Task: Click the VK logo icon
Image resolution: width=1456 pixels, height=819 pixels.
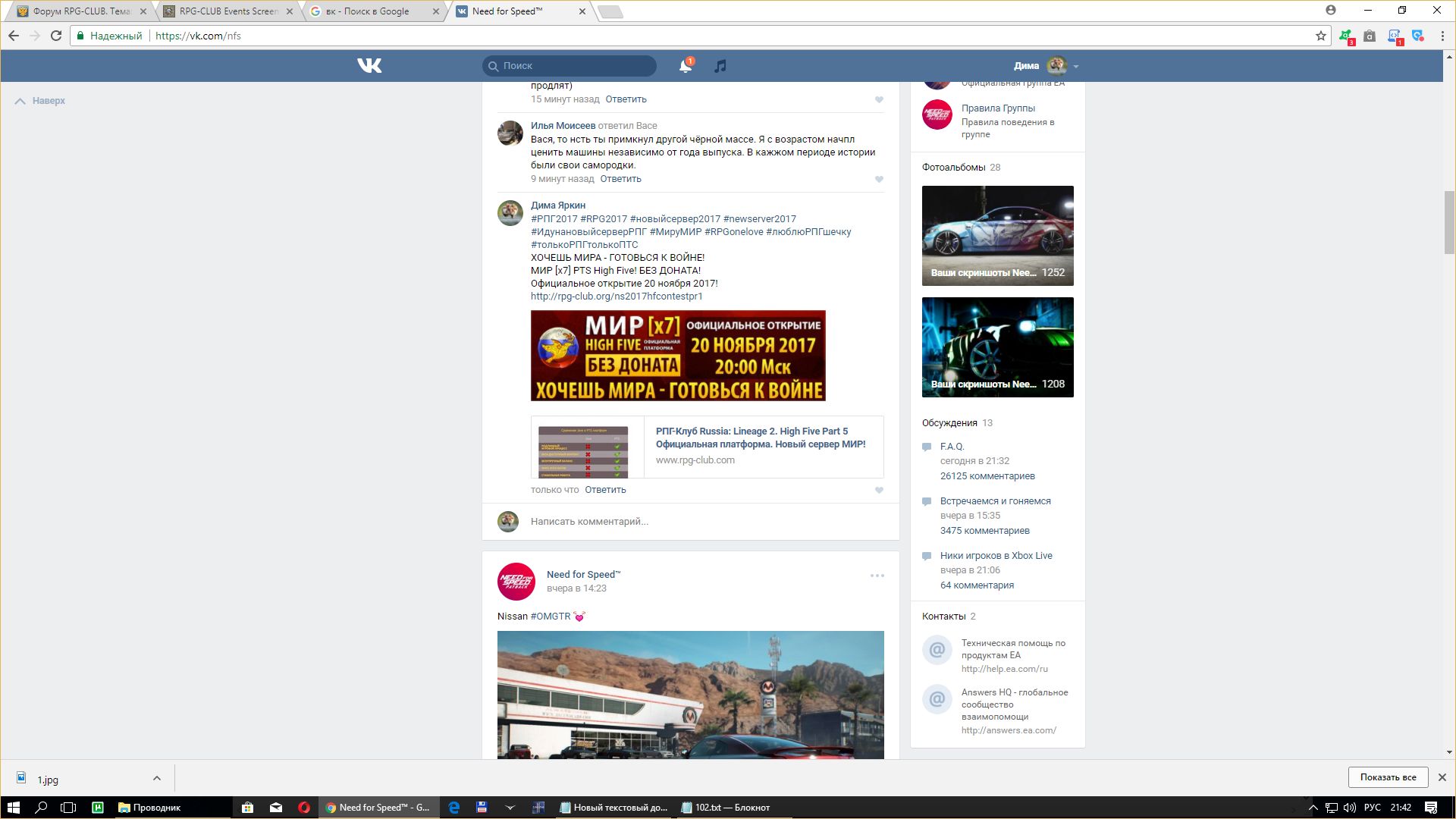Action: pyautogui.click(x=369, y=66)
